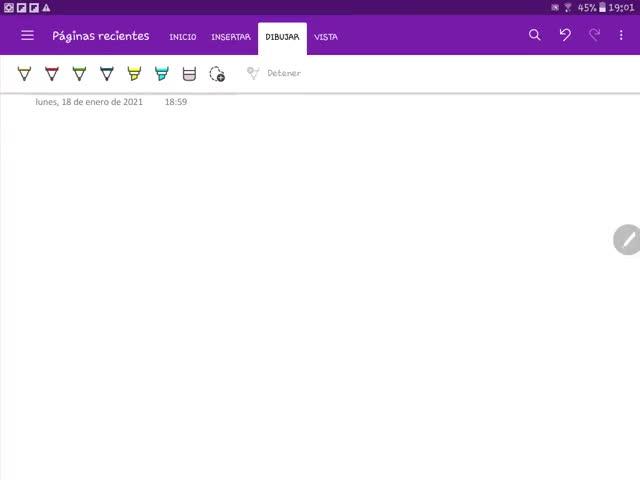Select the red pen tool
The width and height of the screenshot is (640, 480).
(x=52, y=74)
